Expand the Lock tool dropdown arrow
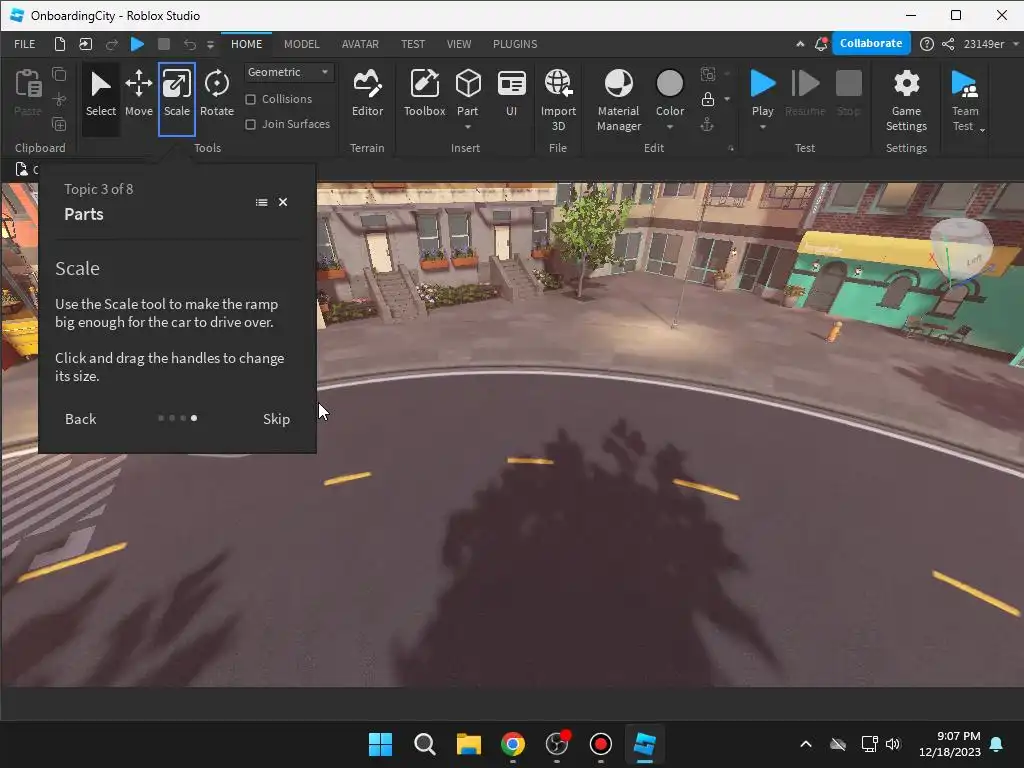This screenshot has height=768, width=1024. pyautogui.click(x=727, y=99)
